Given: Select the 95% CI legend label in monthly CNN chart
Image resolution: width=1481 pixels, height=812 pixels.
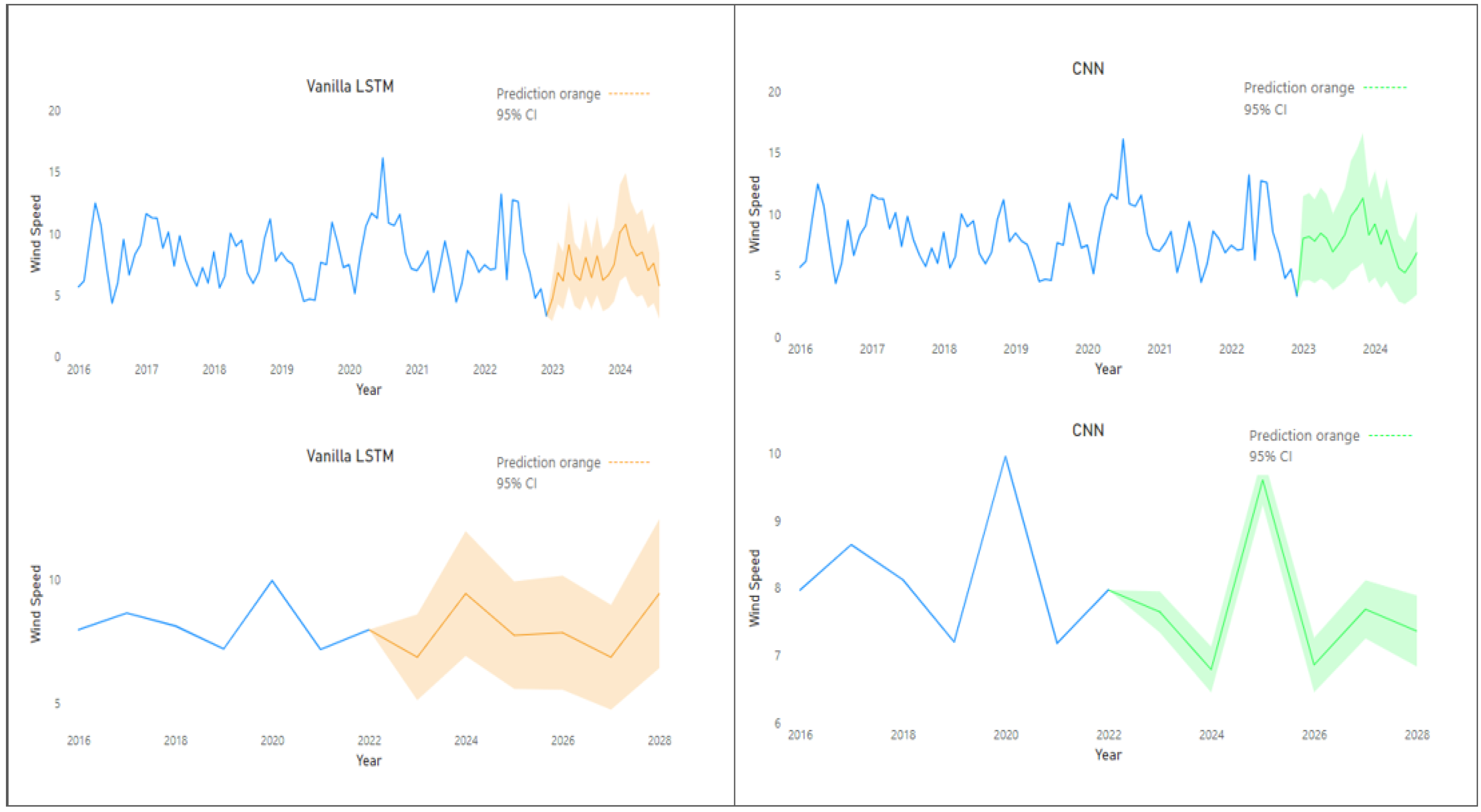Looking at the screenshot, I should tap(1265, 109).
